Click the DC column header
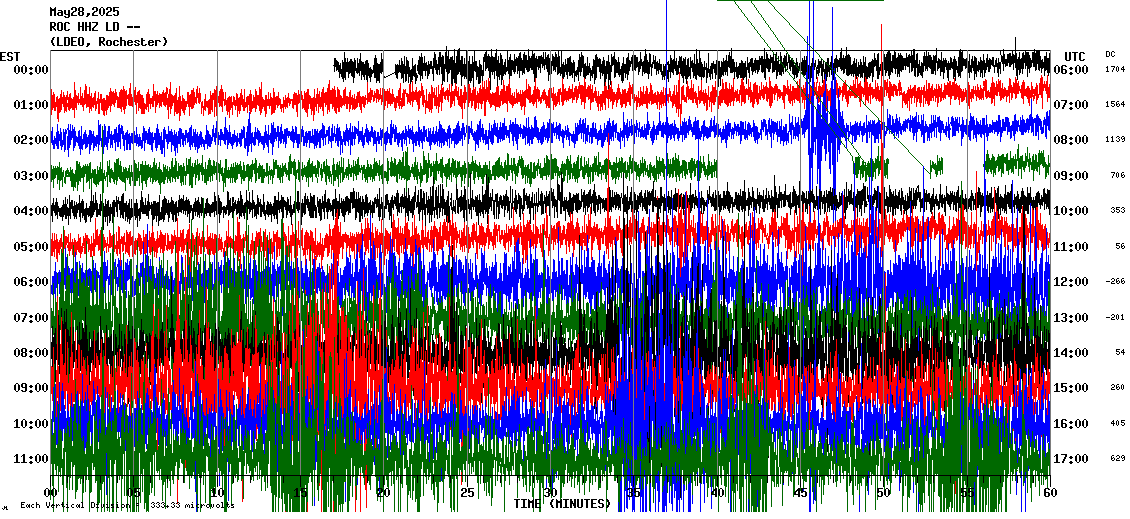 1110,54
